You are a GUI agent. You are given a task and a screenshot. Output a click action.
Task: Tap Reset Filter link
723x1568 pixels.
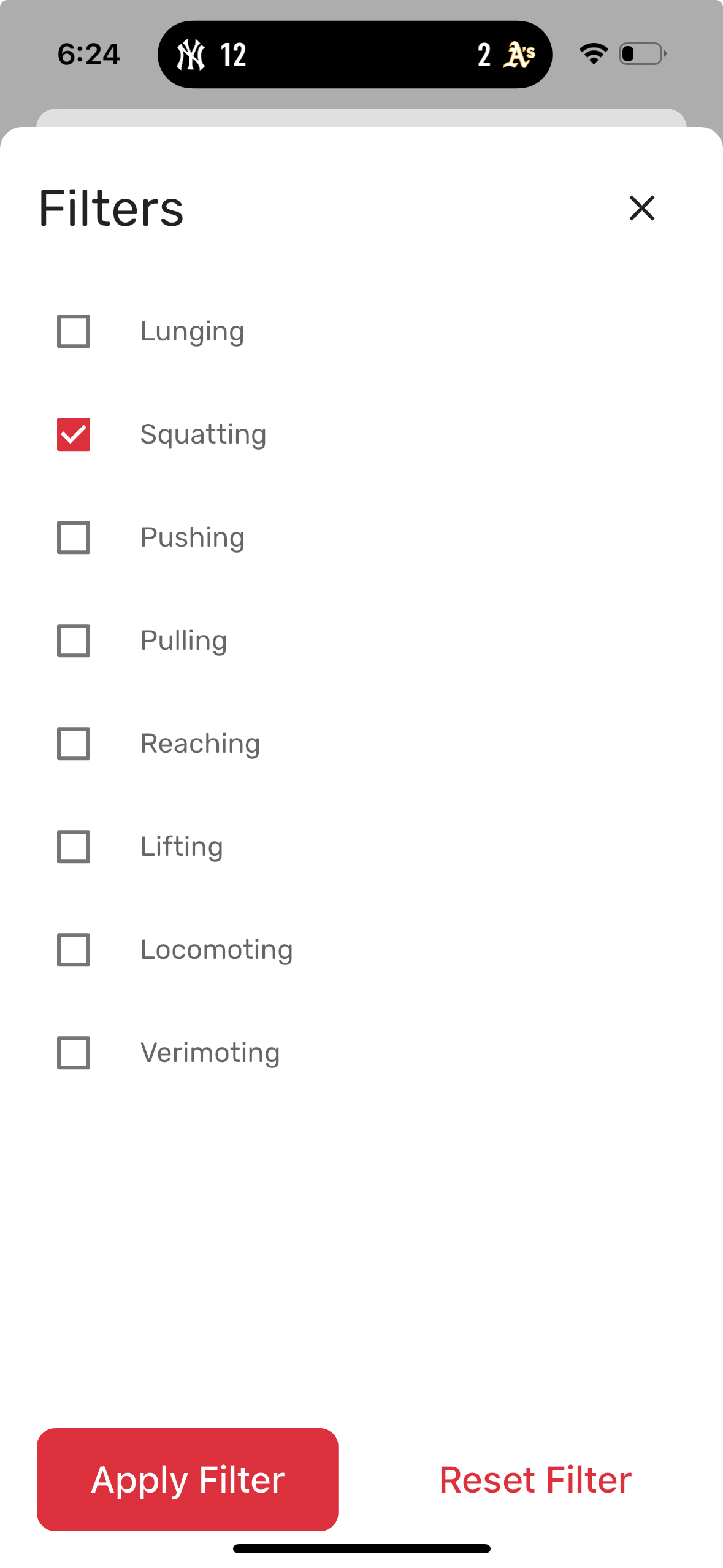pos(535,1480)
